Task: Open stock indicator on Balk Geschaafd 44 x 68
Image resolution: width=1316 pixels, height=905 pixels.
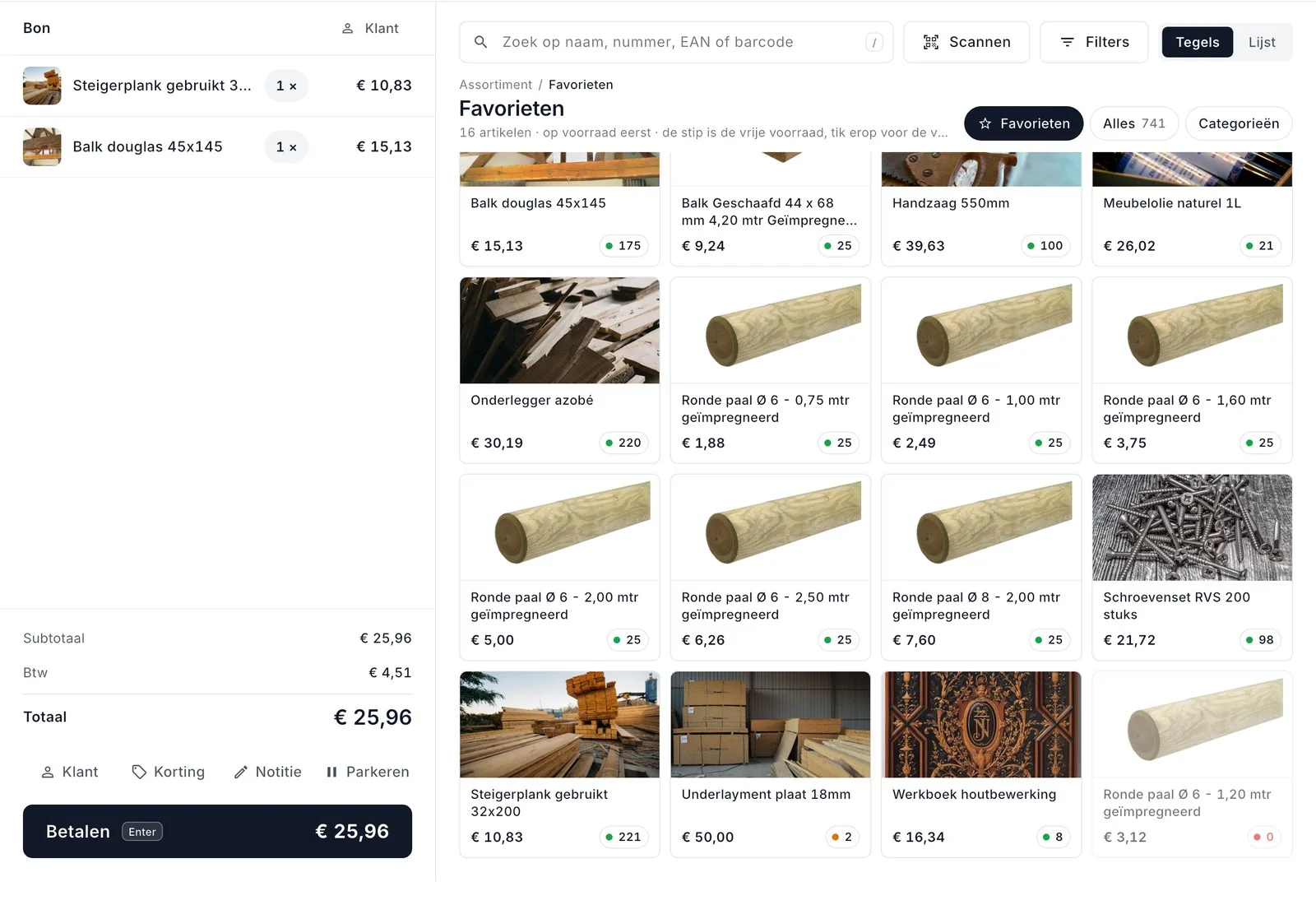Action: coord(838,245)
